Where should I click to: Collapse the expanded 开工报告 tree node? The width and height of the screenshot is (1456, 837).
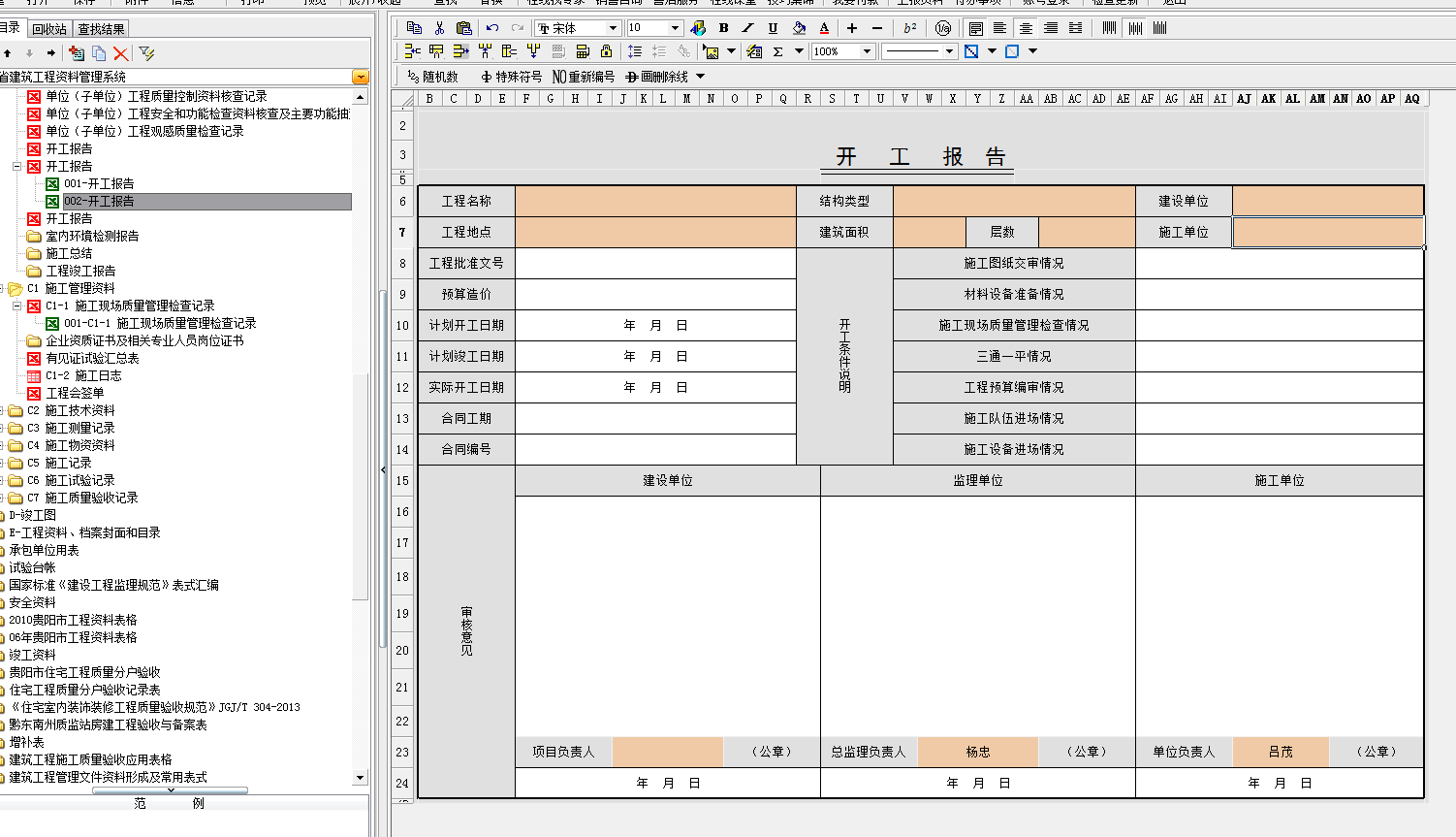[x=16, y=166]
